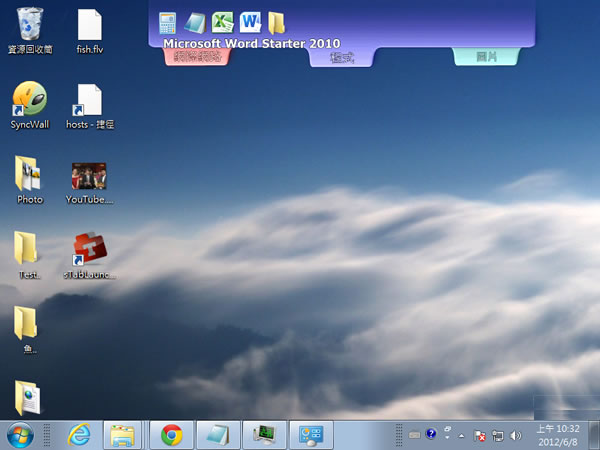Launch the sTabLauncher shortcut

(90, 250)
